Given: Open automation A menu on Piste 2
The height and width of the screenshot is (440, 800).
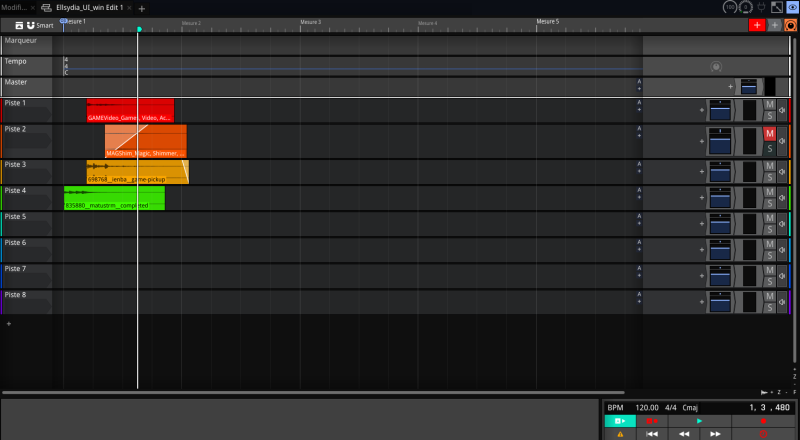Looking at the screenshot, I should tap(639, 129).
